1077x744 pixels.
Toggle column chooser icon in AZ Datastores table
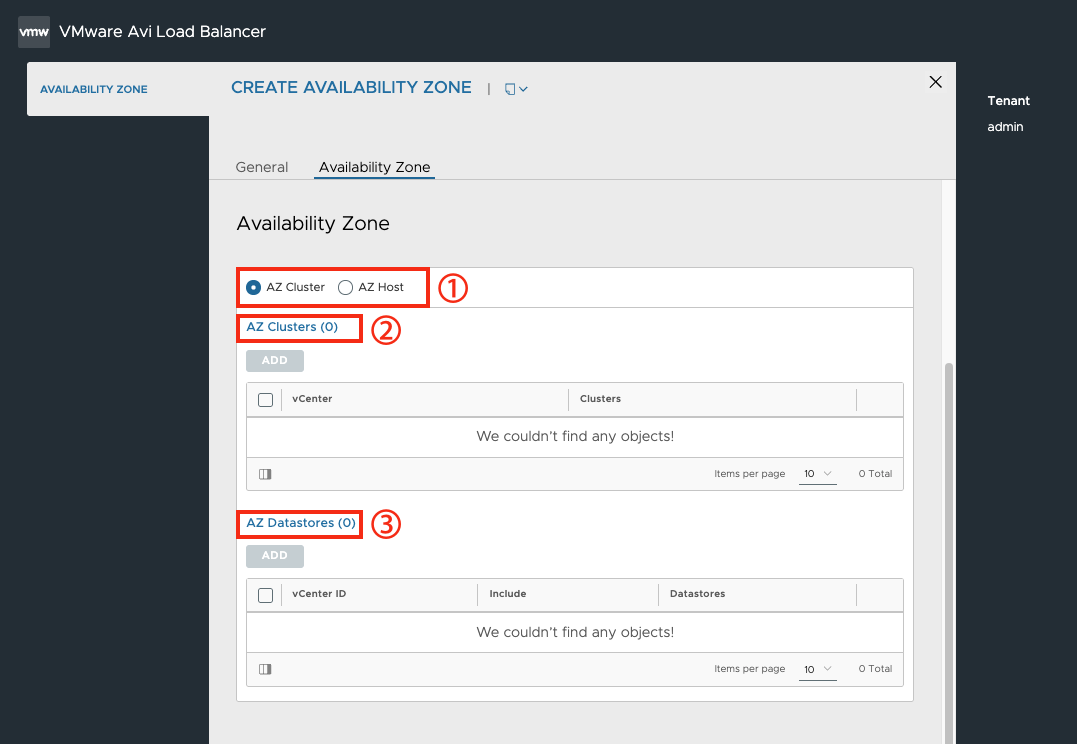pyautogui.click(x=265, y=669)
